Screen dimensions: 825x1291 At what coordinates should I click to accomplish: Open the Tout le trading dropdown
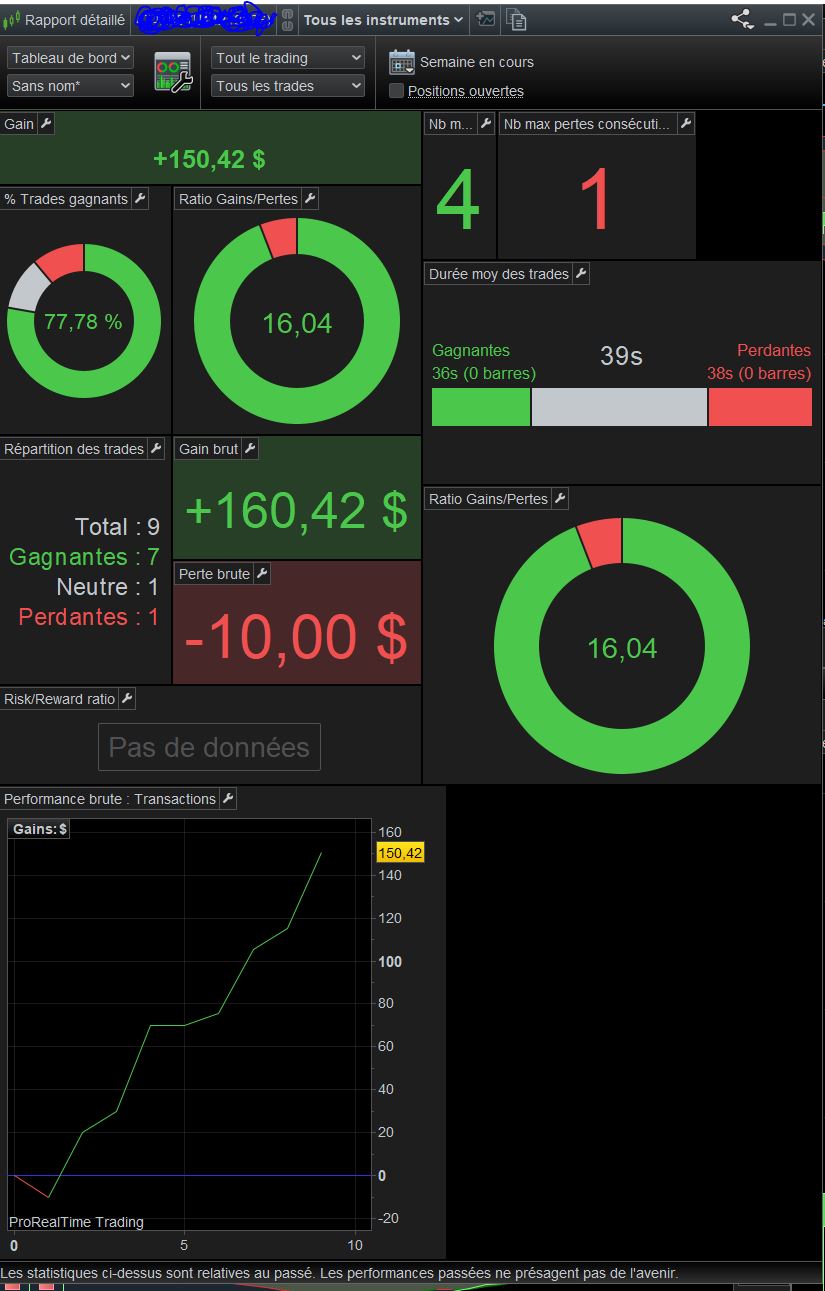[288, 58]
